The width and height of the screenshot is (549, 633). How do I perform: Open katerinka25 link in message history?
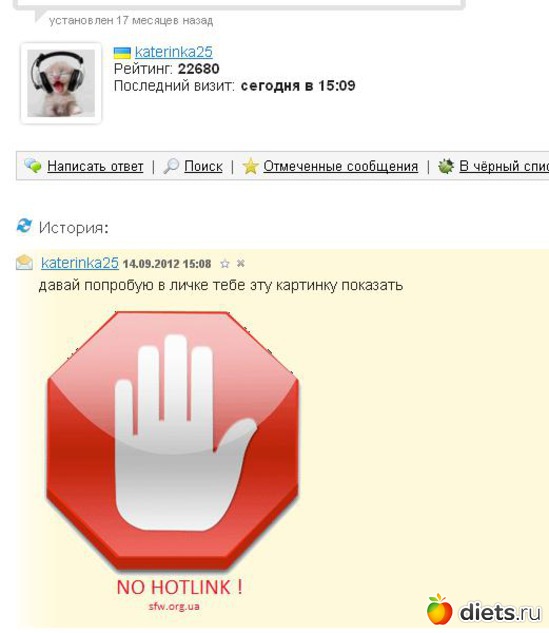80,263
